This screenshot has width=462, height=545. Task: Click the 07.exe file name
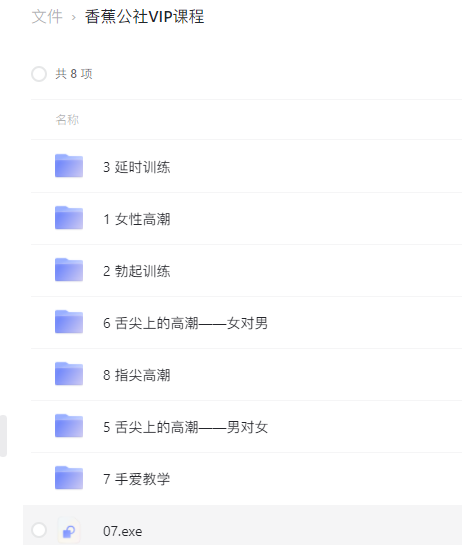(x=122, y=531)
